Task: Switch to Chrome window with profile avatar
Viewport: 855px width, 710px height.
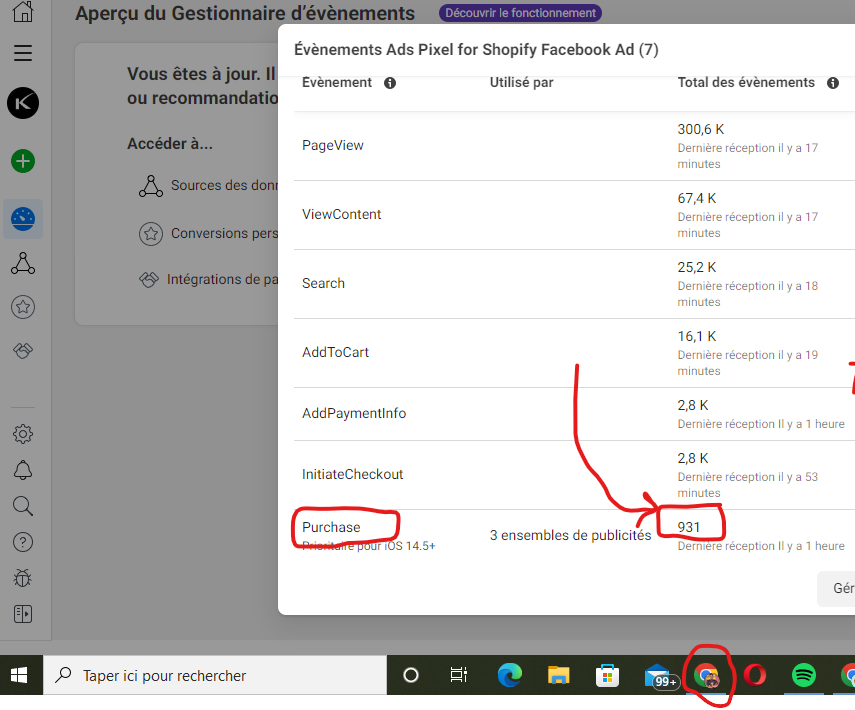Action: [707, 676]
